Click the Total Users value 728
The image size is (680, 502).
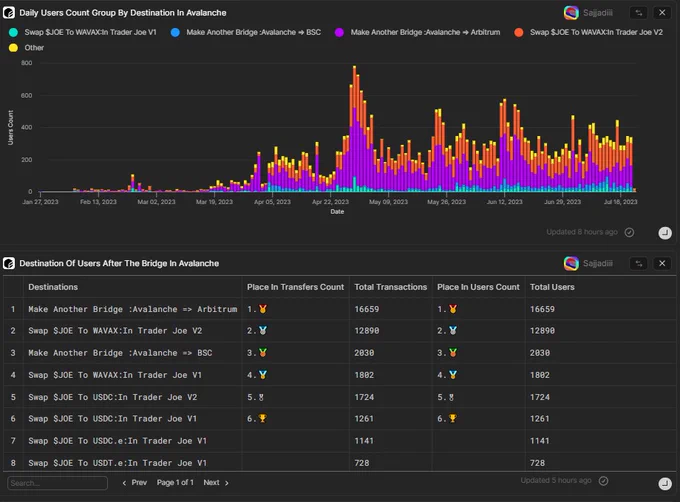coord(537,463)
